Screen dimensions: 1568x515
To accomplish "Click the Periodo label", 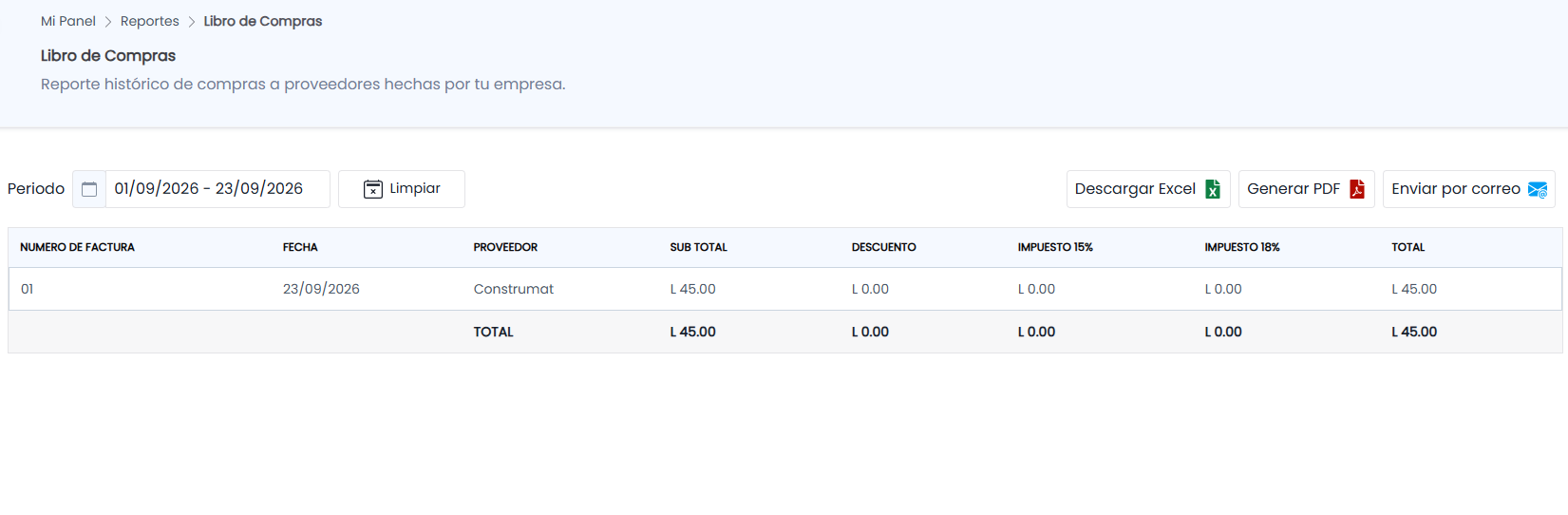I will coord(36,189).
